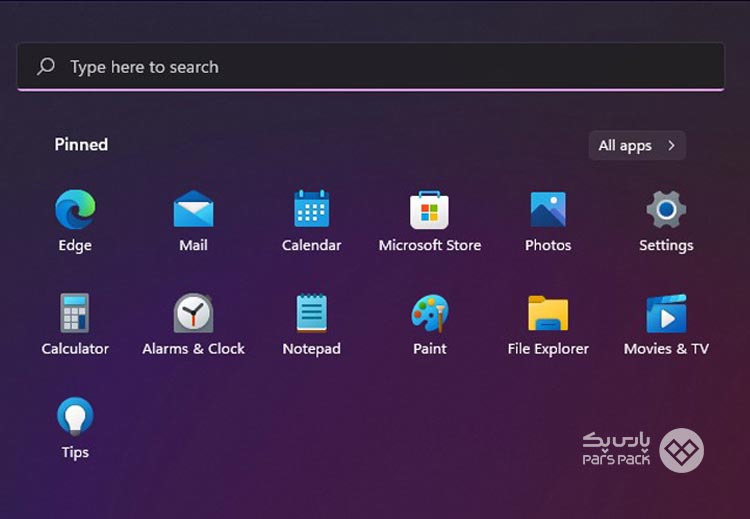Image resolution: width=750 pixels, height=519 pixels.
Task: Click the chevron arrow in All apps
Action: tap(672, 145)
